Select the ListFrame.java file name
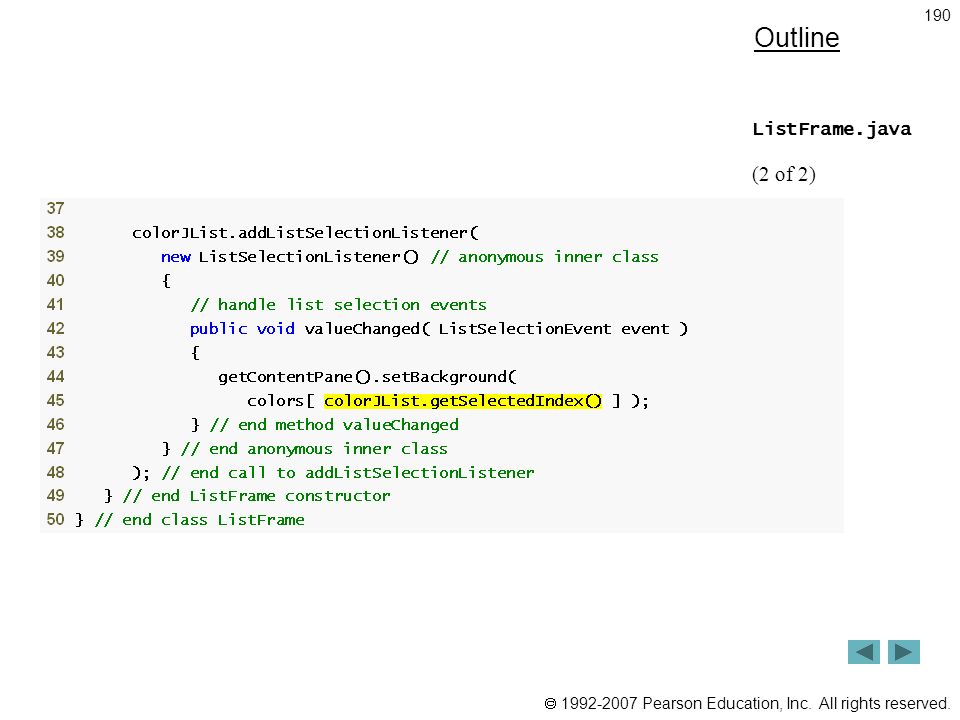 click(x=831, y=129)
